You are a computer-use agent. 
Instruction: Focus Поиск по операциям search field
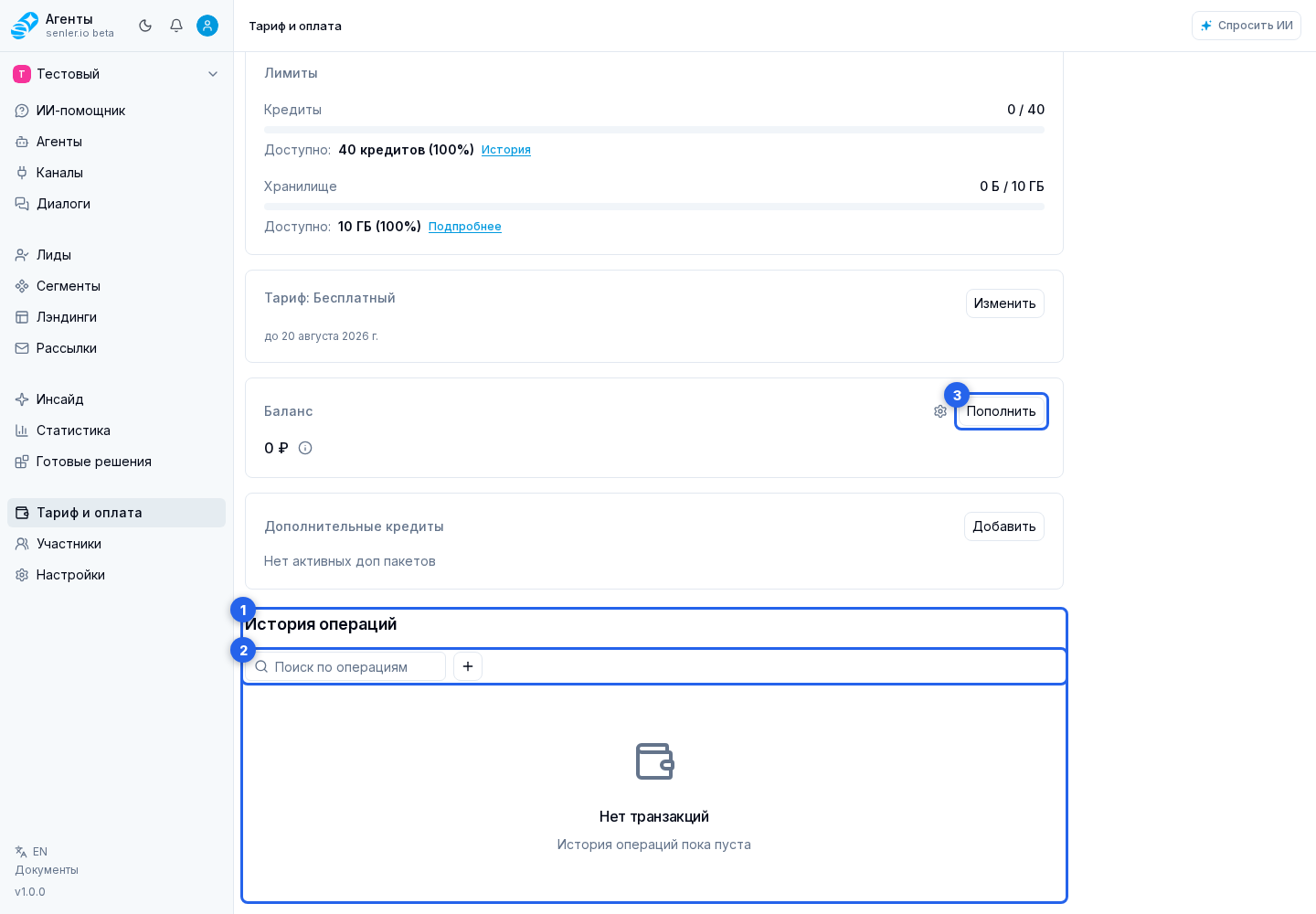(x=345, y=666)
